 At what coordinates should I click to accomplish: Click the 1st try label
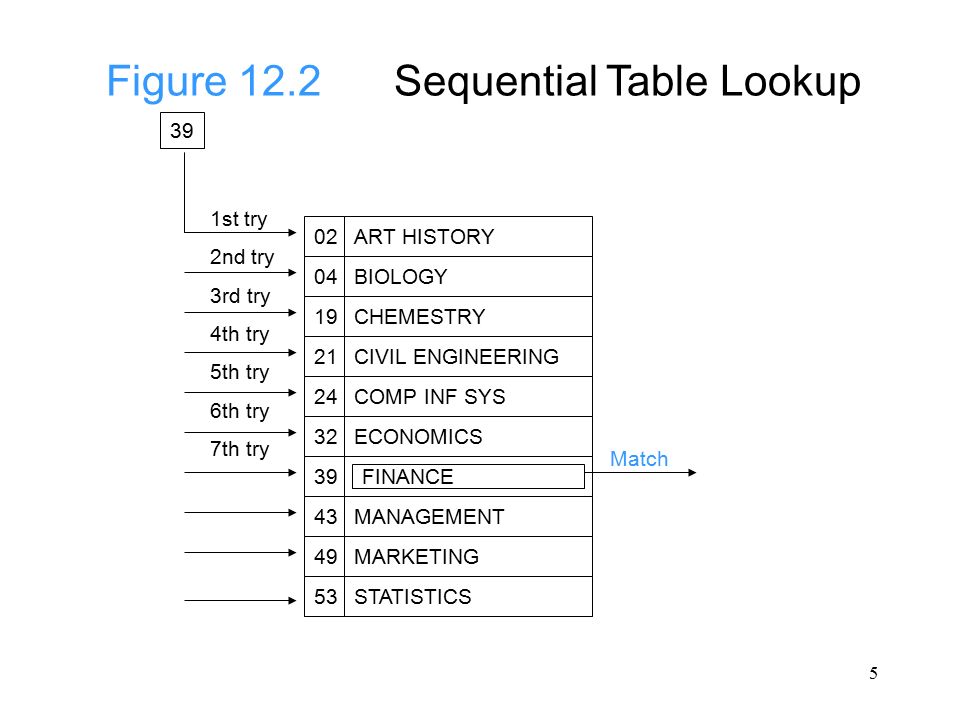point(239,219)
